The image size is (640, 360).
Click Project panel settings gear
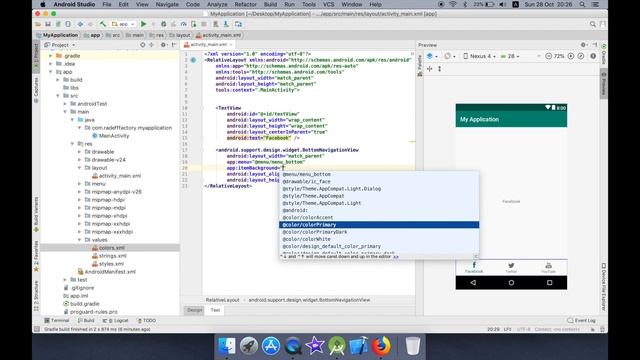(163, 45)
